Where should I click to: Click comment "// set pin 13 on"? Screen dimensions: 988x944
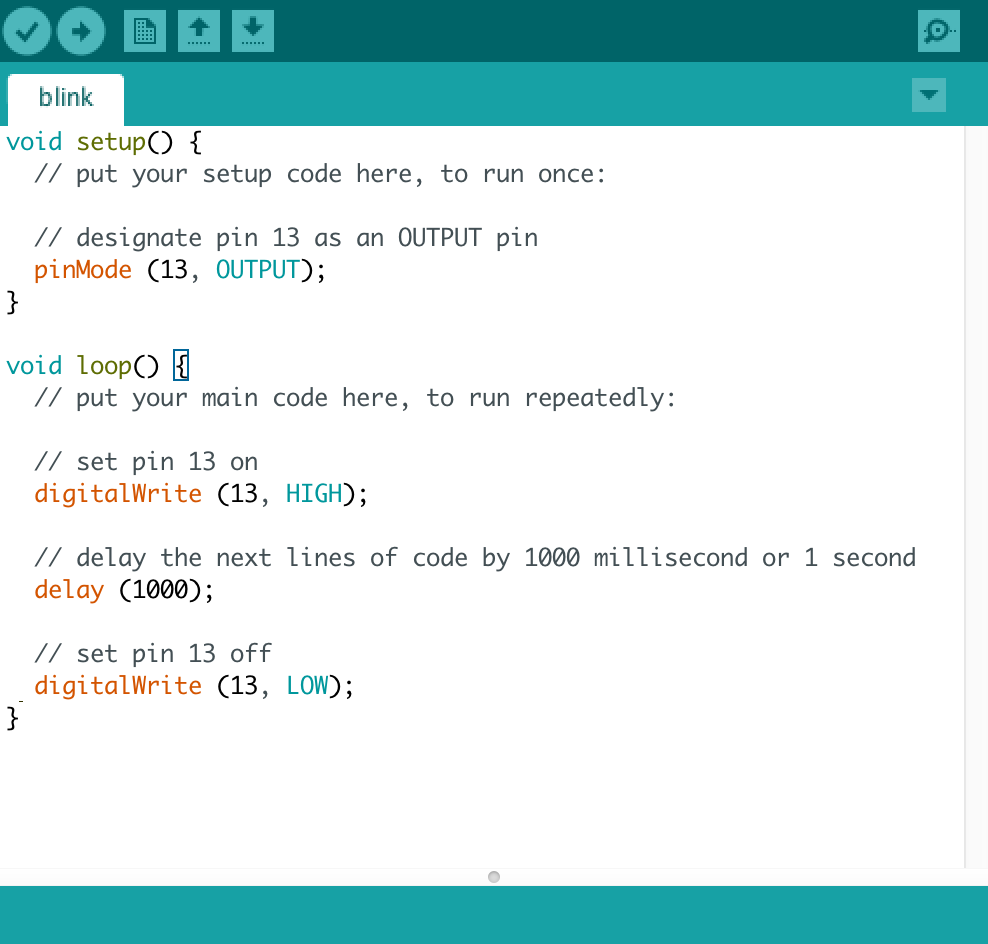146,462
